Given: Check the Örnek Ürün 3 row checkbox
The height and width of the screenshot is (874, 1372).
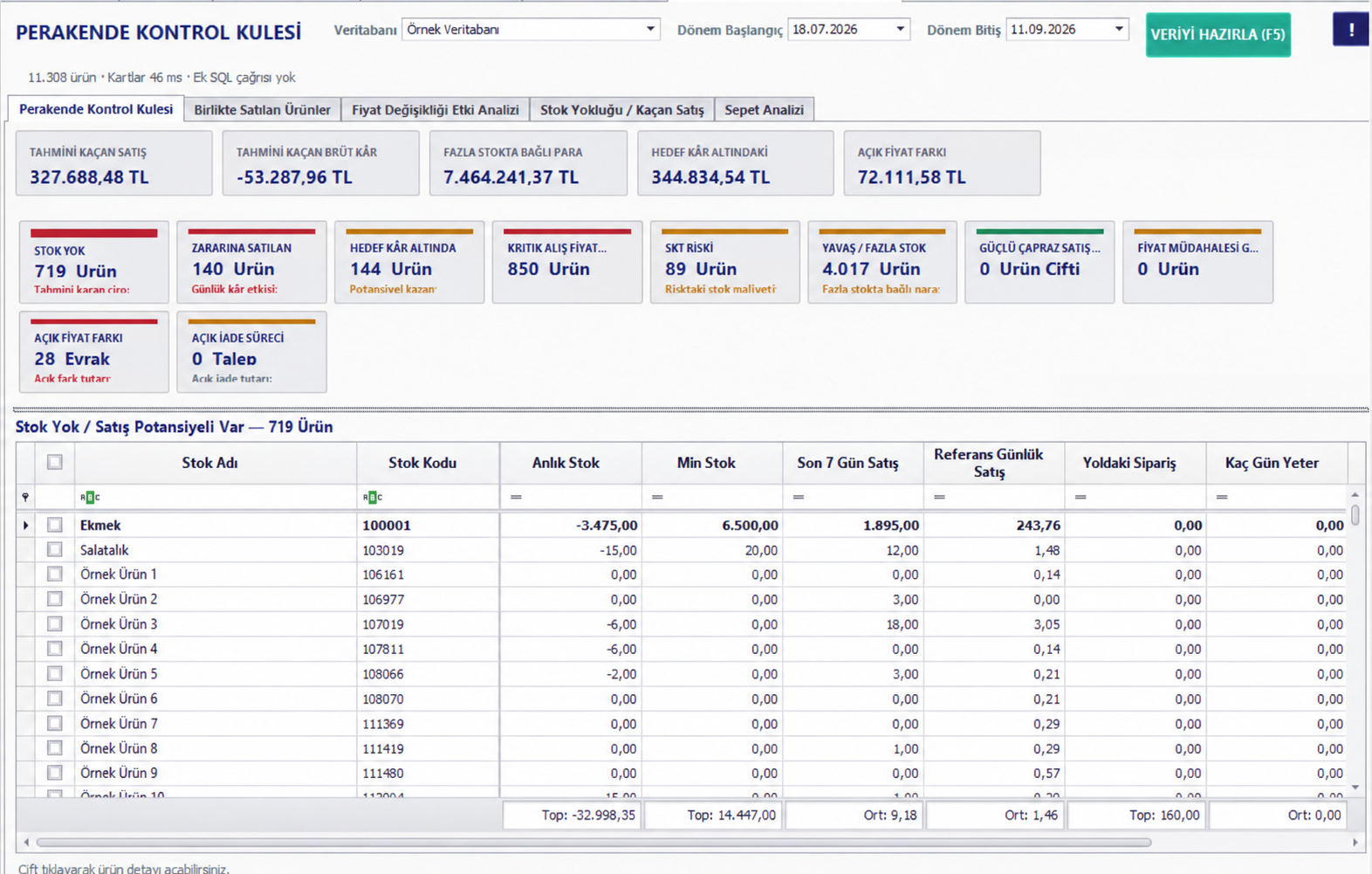Looking at the screenshot, I should coord(55,624).
